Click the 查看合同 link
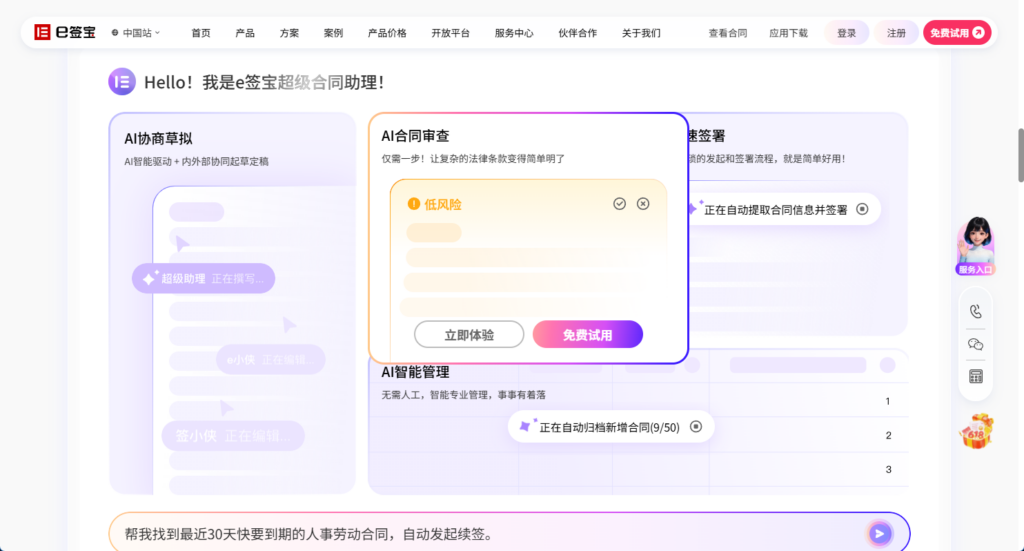The image size is (1024, 551). [728, 33]
